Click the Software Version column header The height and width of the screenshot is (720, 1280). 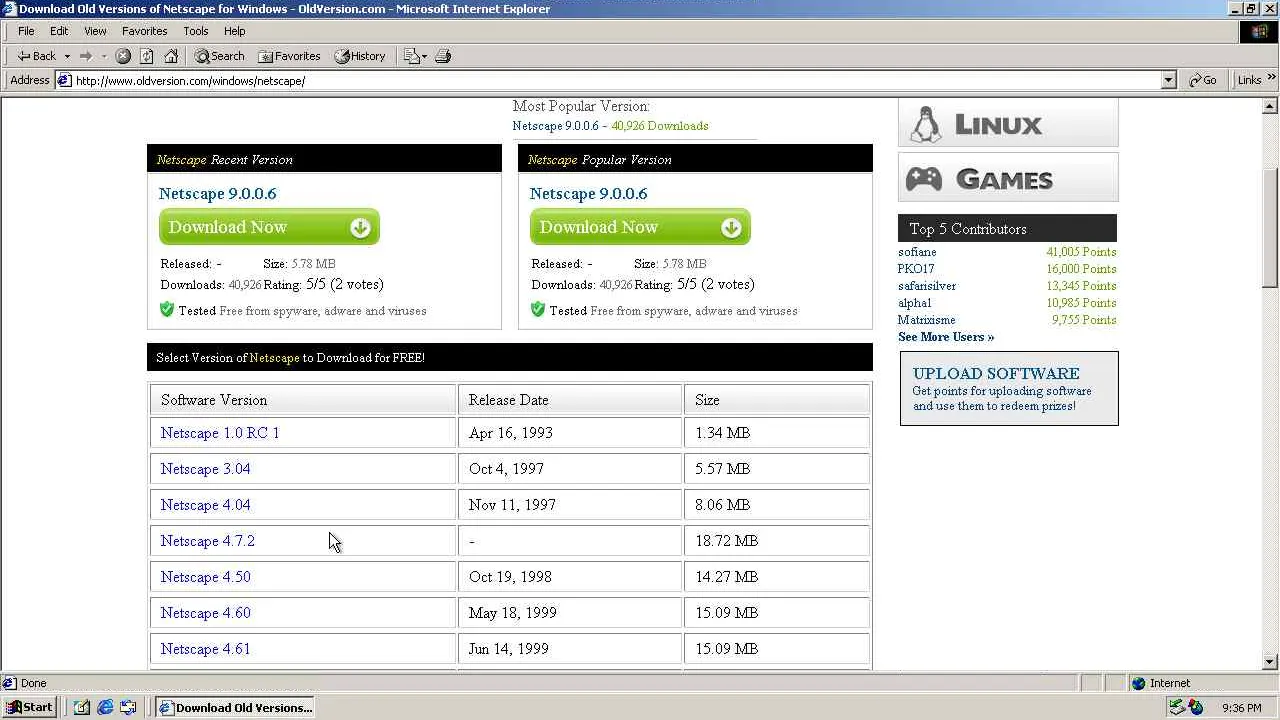pos(303,400)
